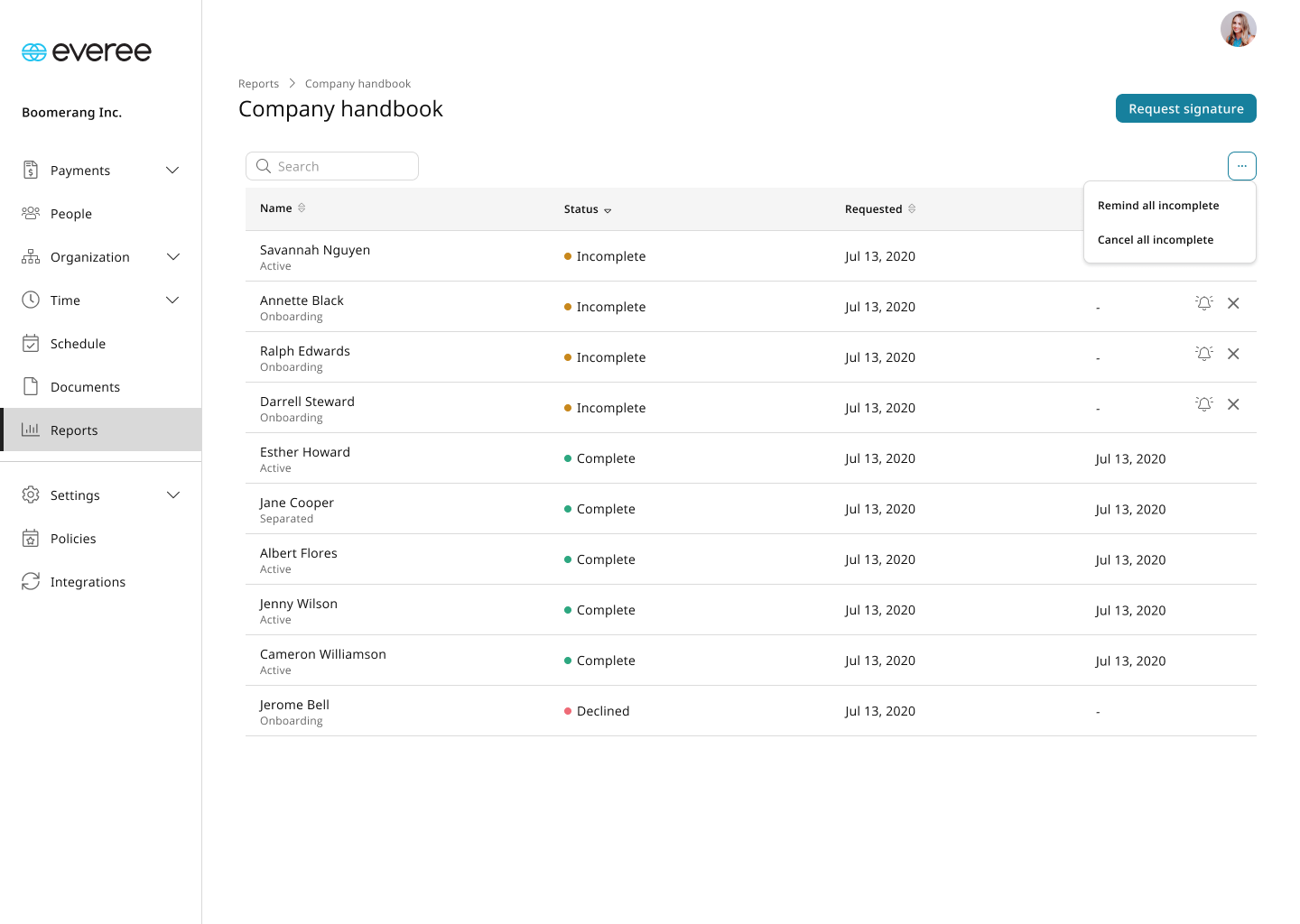Click the Schedule sidebar icon
The height and width of the screenshot is (924, 1300).
tap(31, 343)
